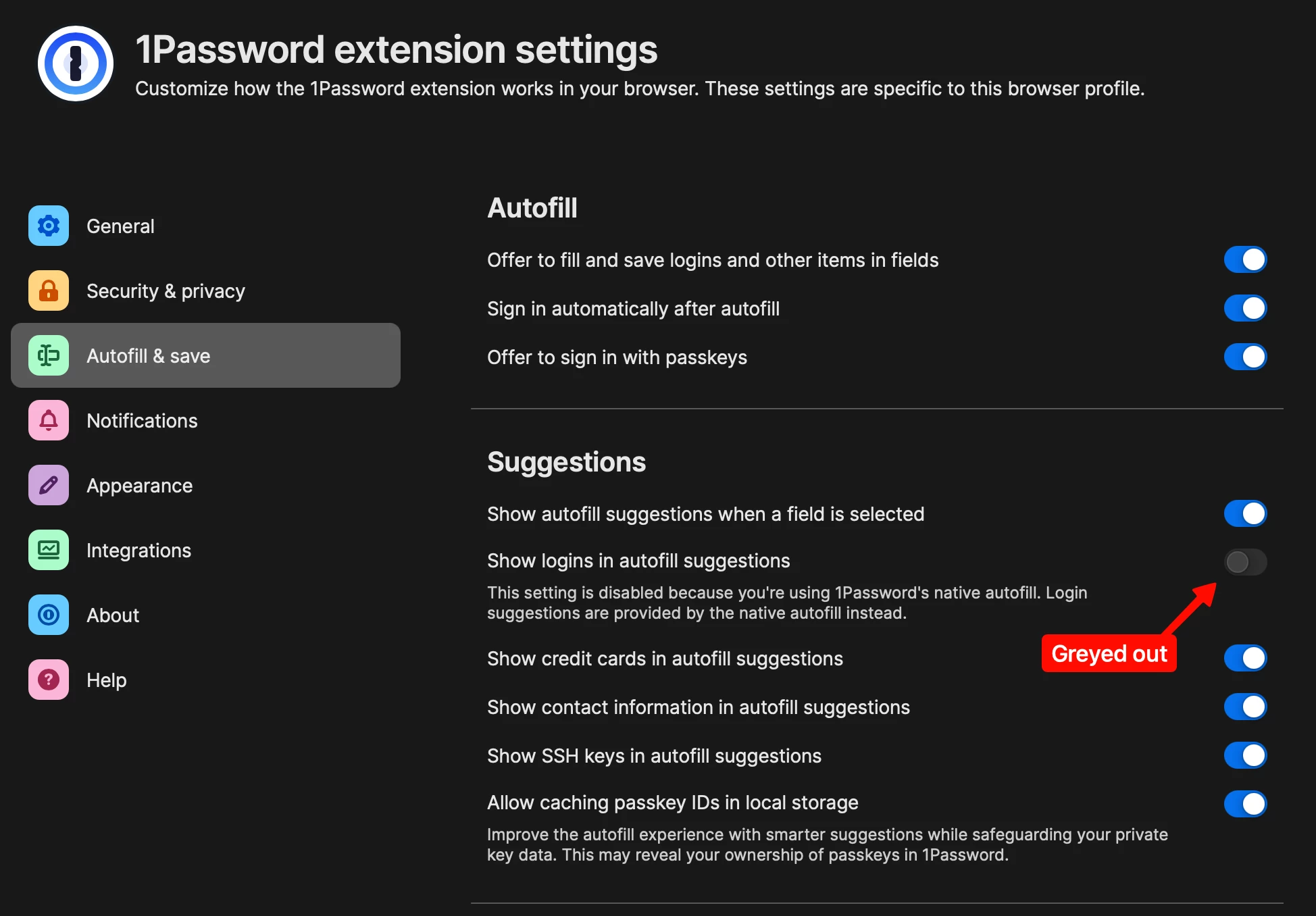Click the greyed-out Show logins toggle
1316x916 pixels.
click(x=1245, y=561)
